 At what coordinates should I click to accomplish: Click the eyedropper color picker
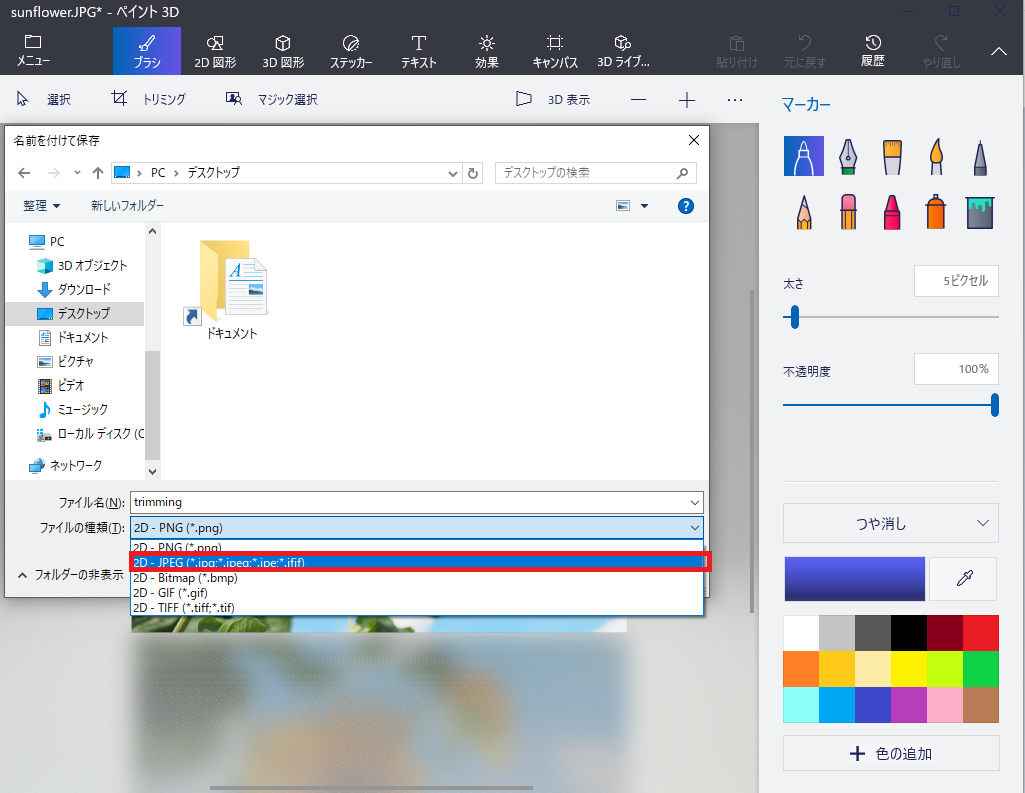[964, 579]
